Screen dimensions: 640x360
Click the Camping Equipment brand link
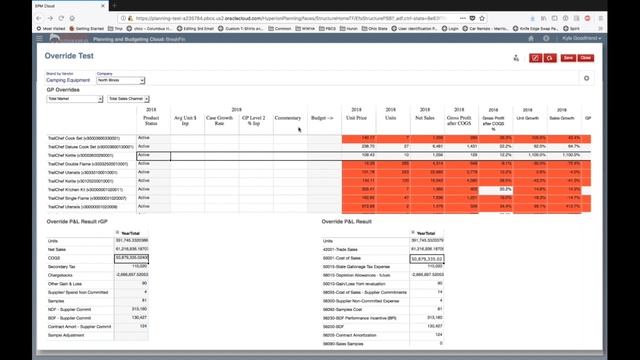tap(68, 80)
